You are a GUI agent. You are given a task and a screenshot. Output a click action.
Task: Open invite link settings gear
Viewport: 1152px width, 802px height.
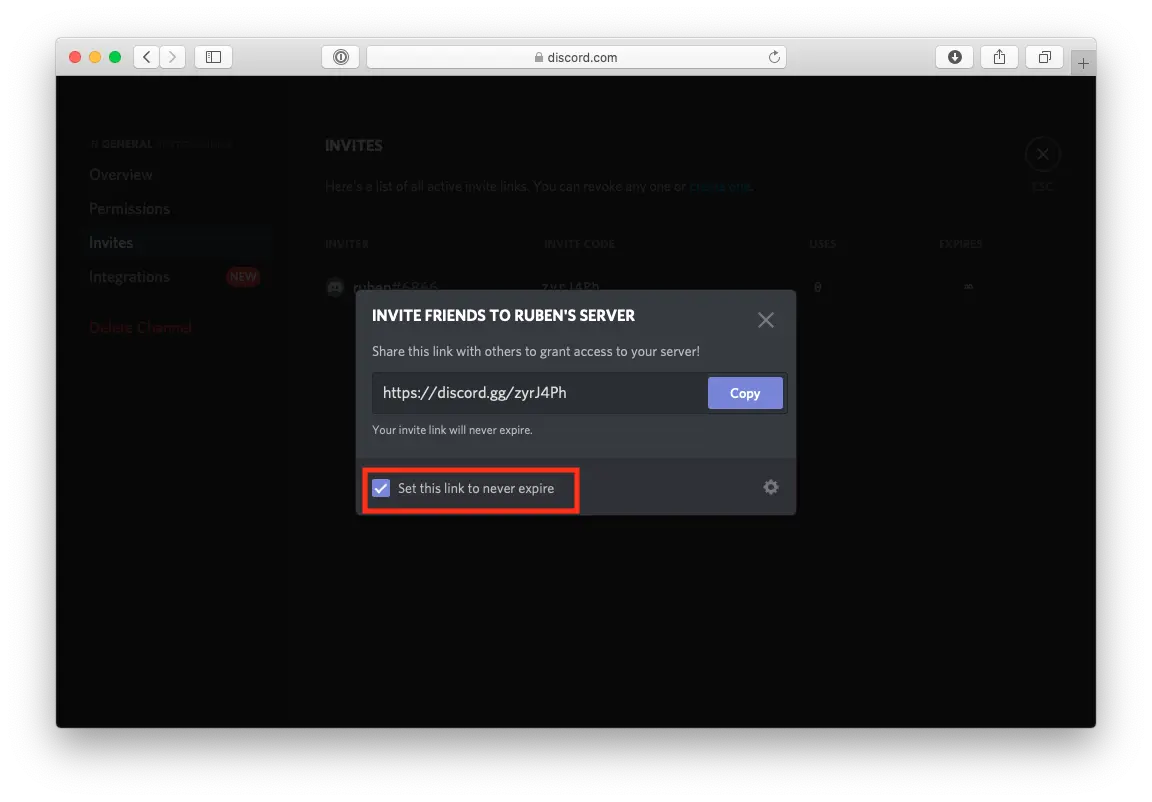click(770, 487)
